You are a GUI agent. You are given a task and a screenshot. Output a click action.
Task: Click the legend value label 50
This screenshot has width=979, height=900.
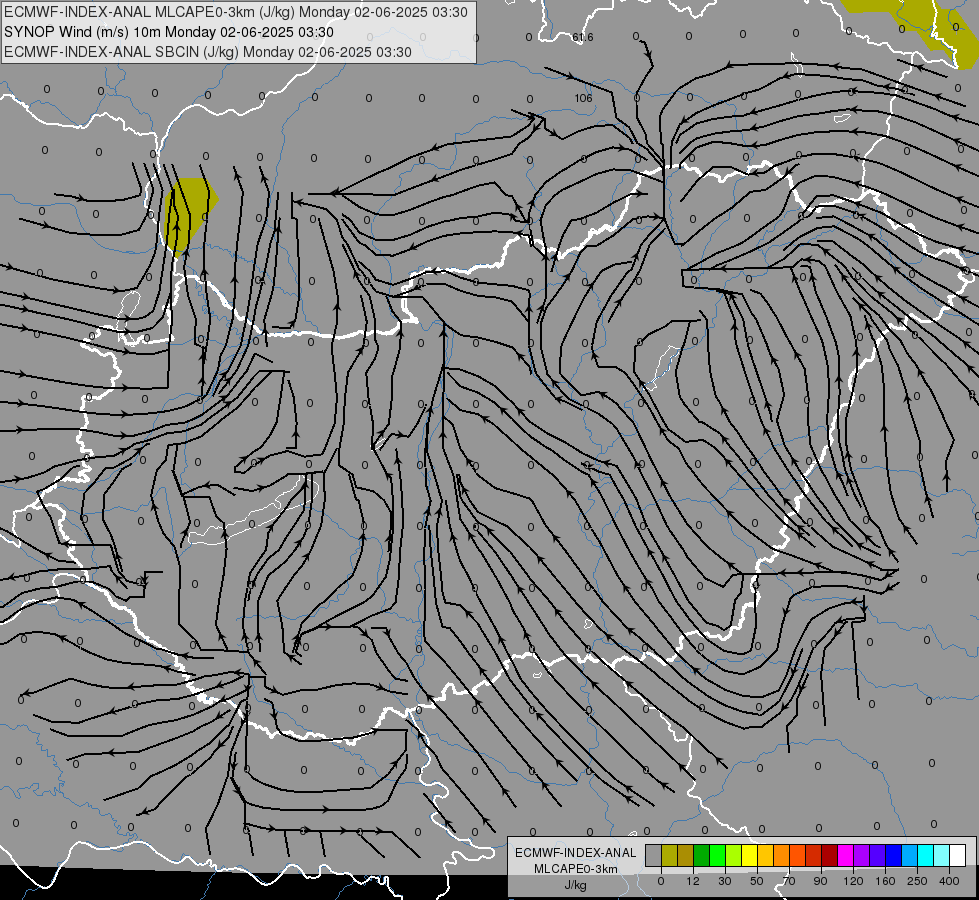757,881
